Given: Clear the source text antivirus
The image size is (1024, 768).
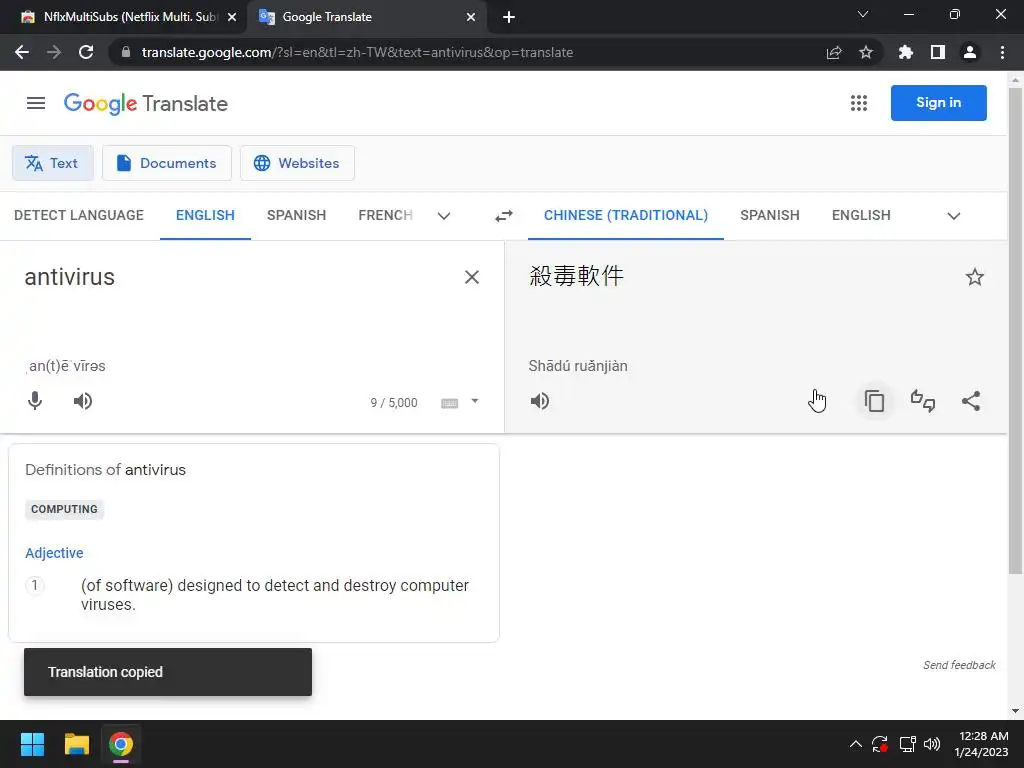Looking at the screenshot, I should point(472,277).
